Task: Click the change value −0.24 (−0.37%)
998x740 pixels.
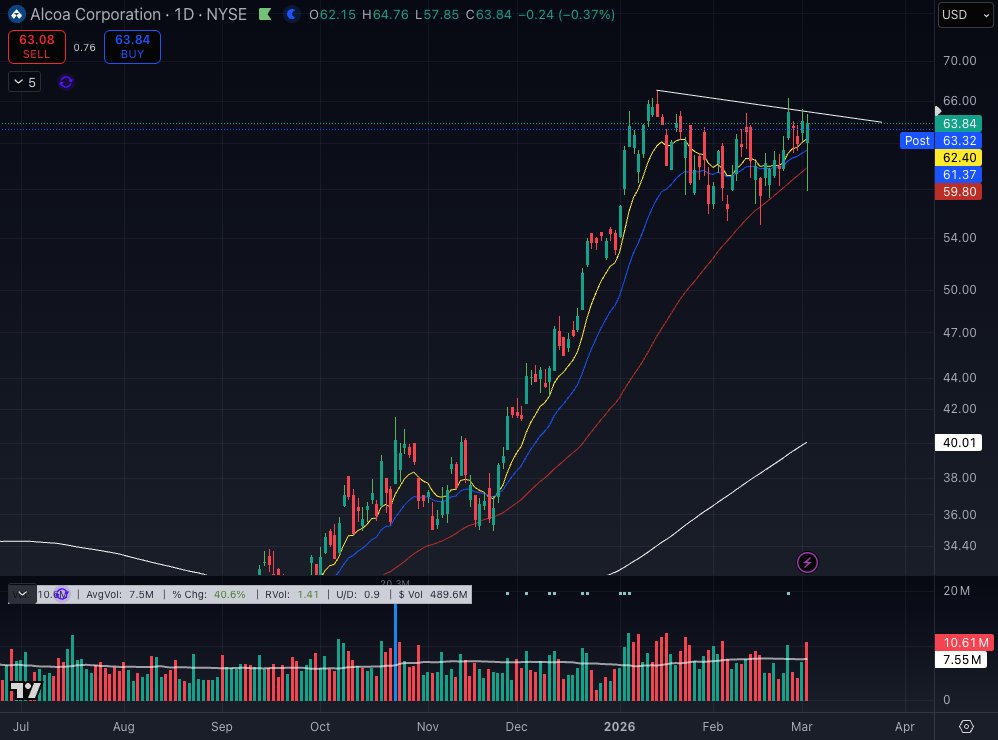Action: (566, 15)
